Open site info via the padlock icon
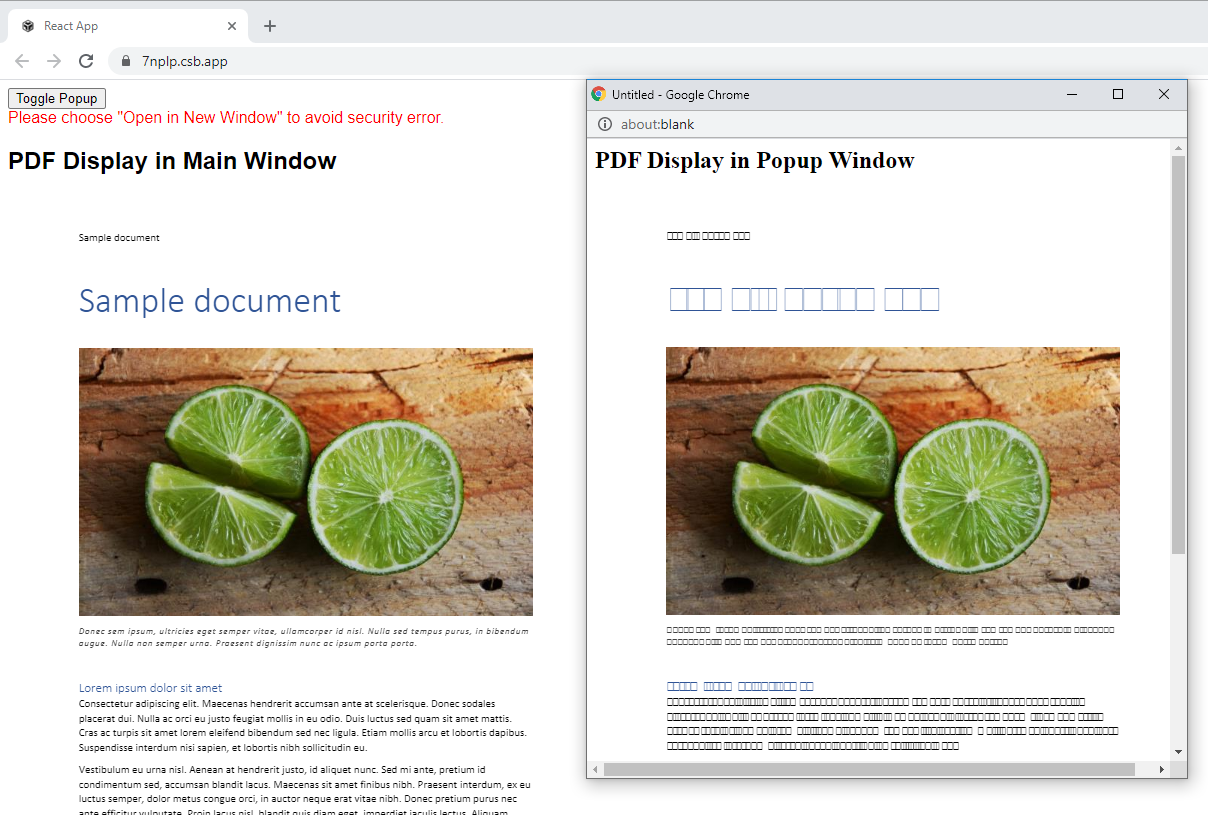The height and width of the screenshot is (815, 1208). (125, 60)
